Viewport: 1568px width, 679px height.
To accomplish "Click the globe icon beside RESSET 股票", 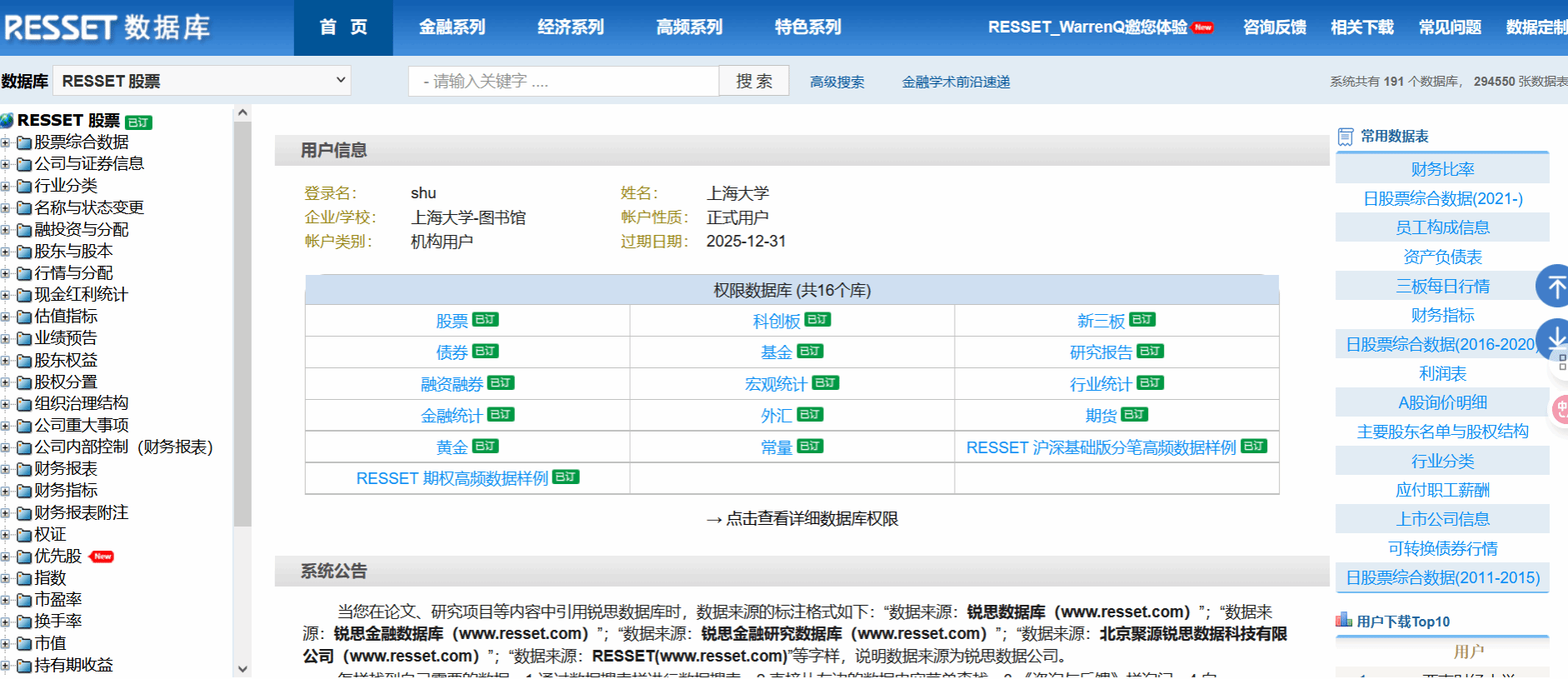I will (x=7, y=121).
